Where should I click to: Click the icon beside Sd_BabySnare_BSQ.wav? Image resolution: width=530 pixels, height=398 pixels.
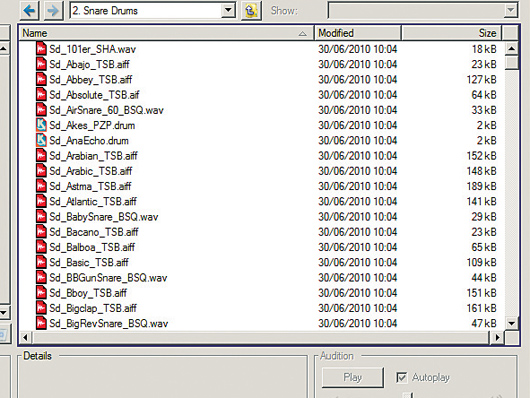pyautogui.click(x=41, y=216)
